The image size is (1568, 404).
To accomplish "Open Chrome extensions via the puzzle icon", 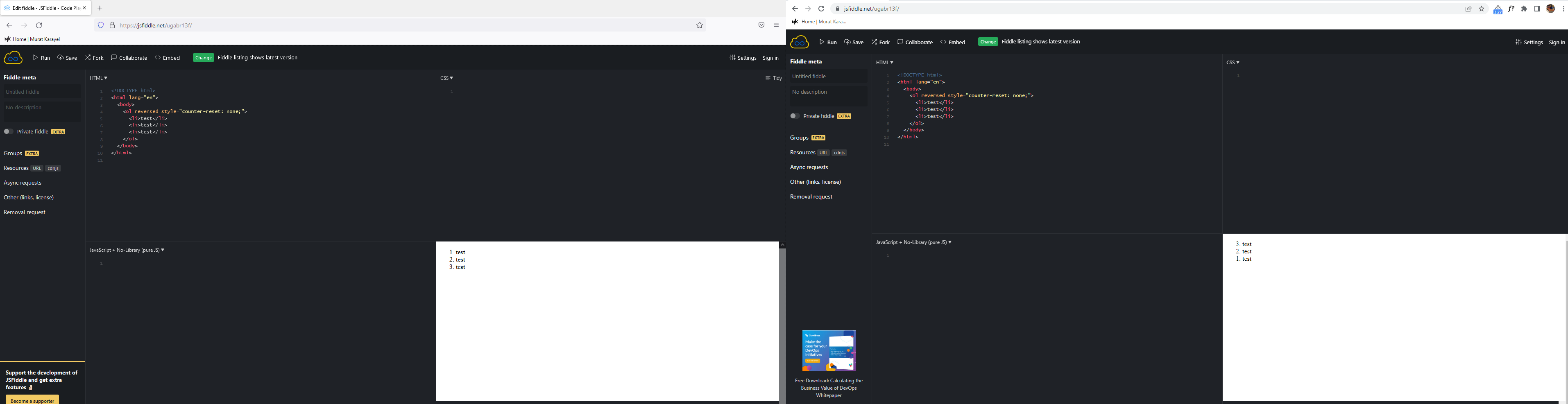I will click(x=1524, y=9).
